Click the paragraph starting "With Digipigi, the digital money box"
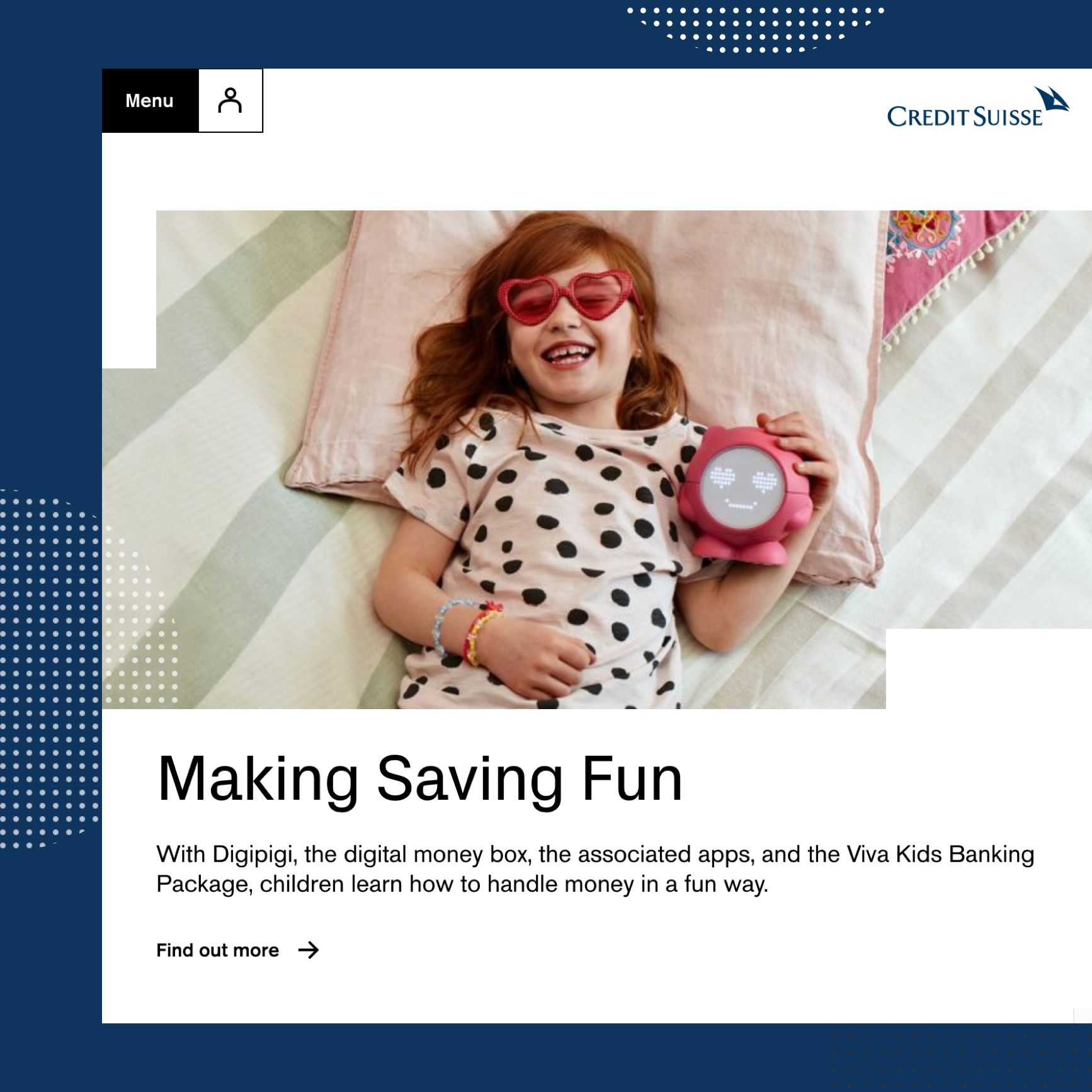 coord(595,869)
